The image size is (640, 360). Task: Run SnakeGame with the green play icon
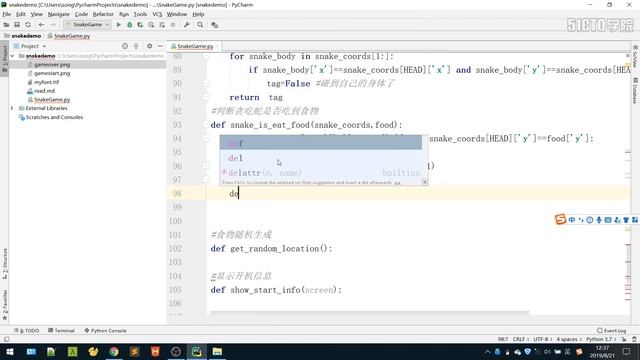119,25
